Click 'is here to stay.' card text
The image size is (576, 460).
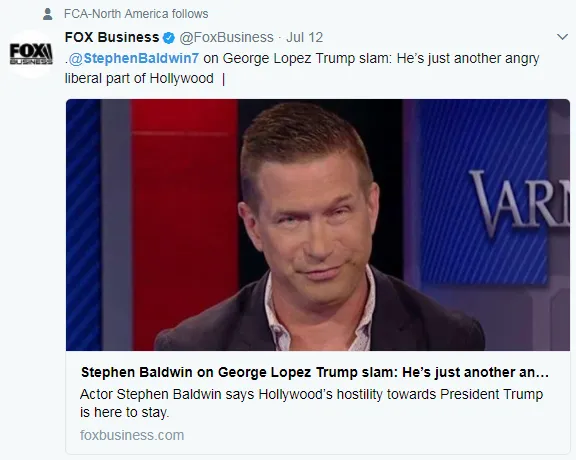(x=125, y=412)
